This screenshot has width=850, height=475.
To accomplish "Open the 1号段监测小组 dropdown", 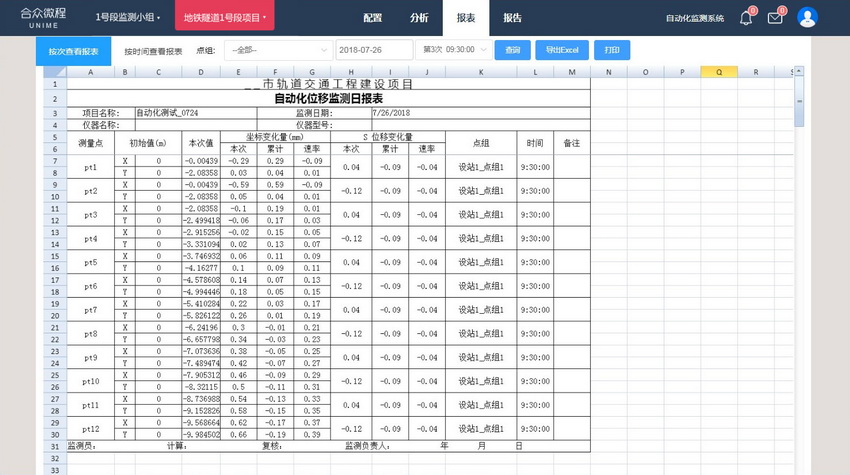I will 127,18.
